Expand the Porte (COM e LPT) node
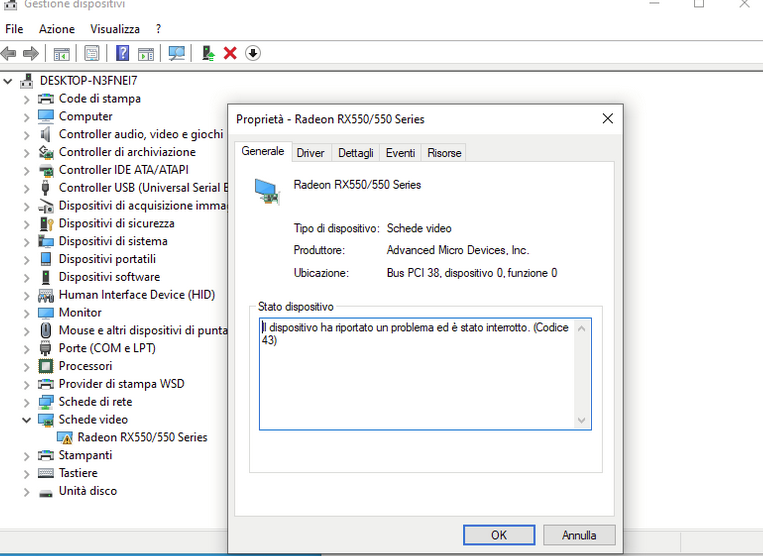The width and height of the screenshot is (763, 556). point(26,349)
